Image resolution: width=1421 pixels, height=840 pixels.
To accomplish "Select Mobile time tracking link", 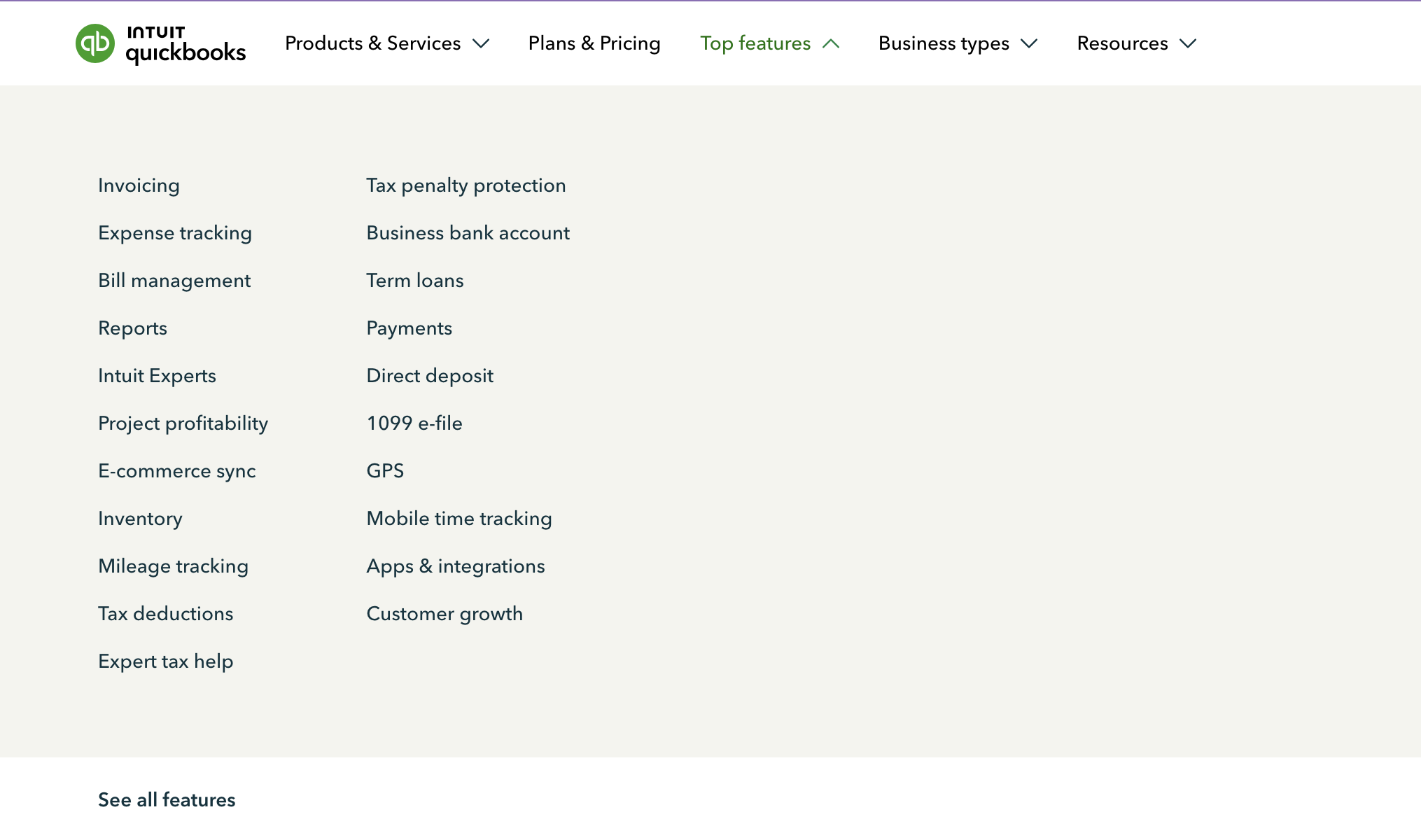I will (x=459, y=519).
